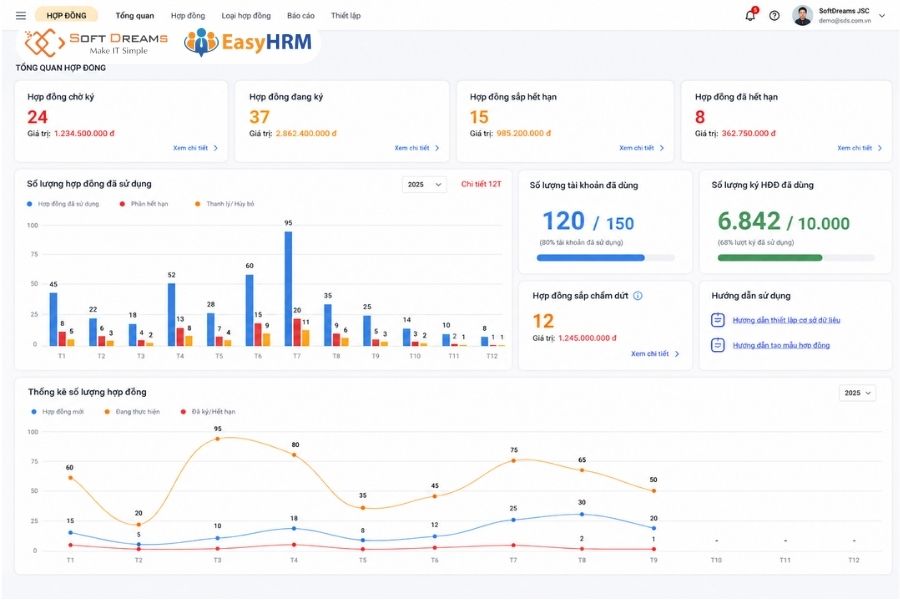Click blue line point labeled 30 at T8
This screenshot has width=900, height=600.
point(582,514)
